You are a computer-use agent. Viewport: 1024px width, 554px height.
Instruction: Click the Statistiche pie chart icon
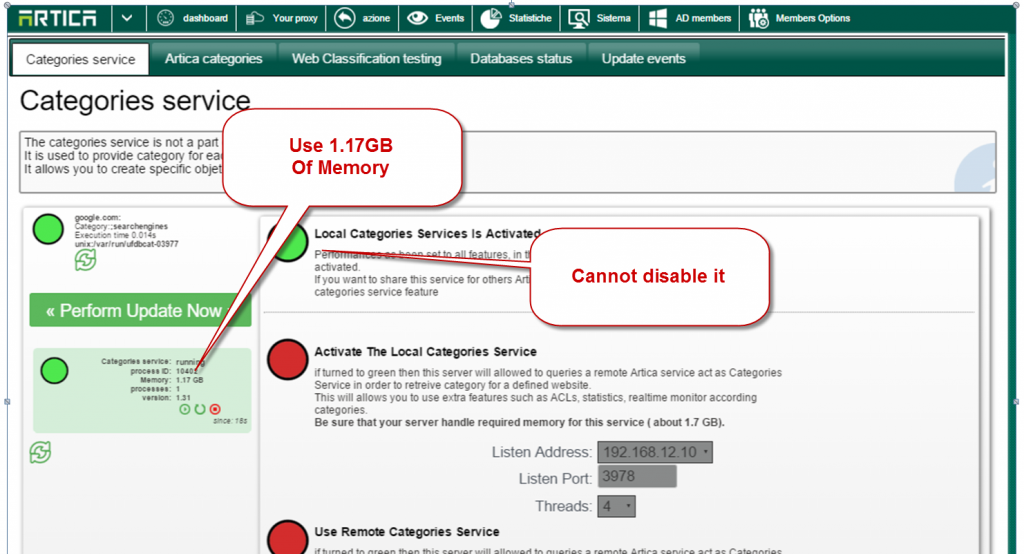491,18
